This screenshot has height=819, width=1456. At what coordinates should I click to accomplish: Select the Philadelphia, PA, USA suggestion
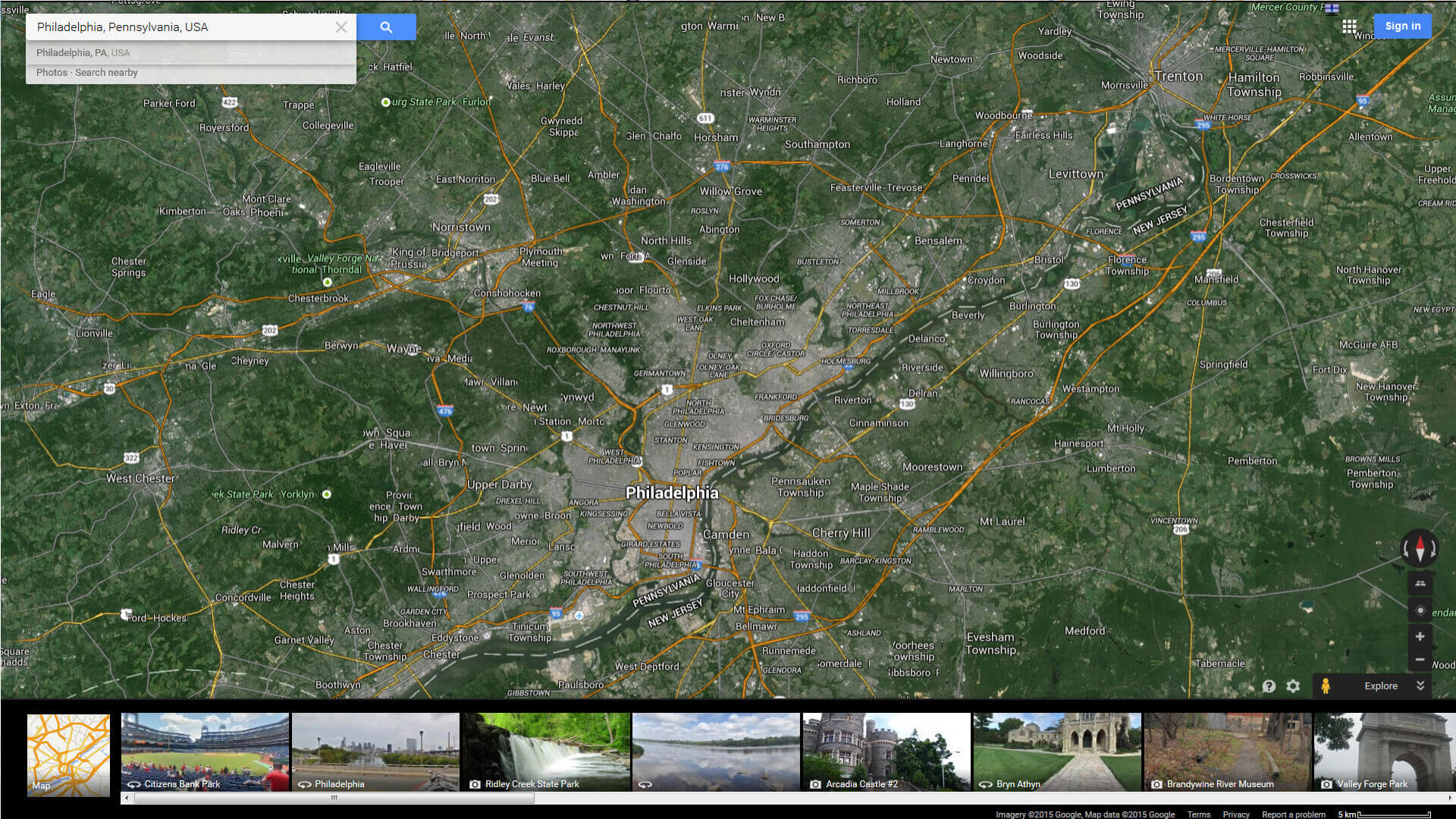[83, 53]
